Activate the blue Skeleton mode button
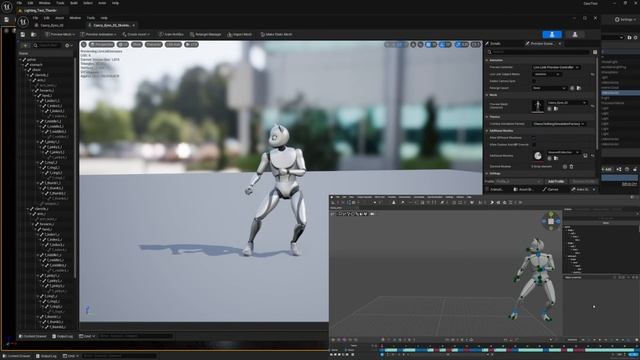Image resolution: width=640 pixels, height=360 pixels. point(552,35)
